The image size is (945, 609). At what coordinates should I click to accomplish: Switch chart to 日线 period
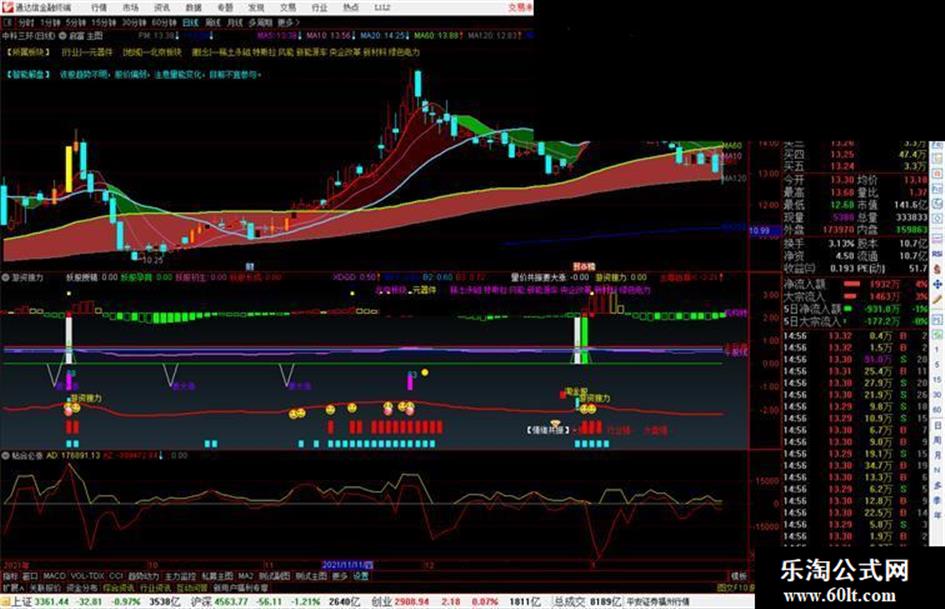[x=190, y=23]
